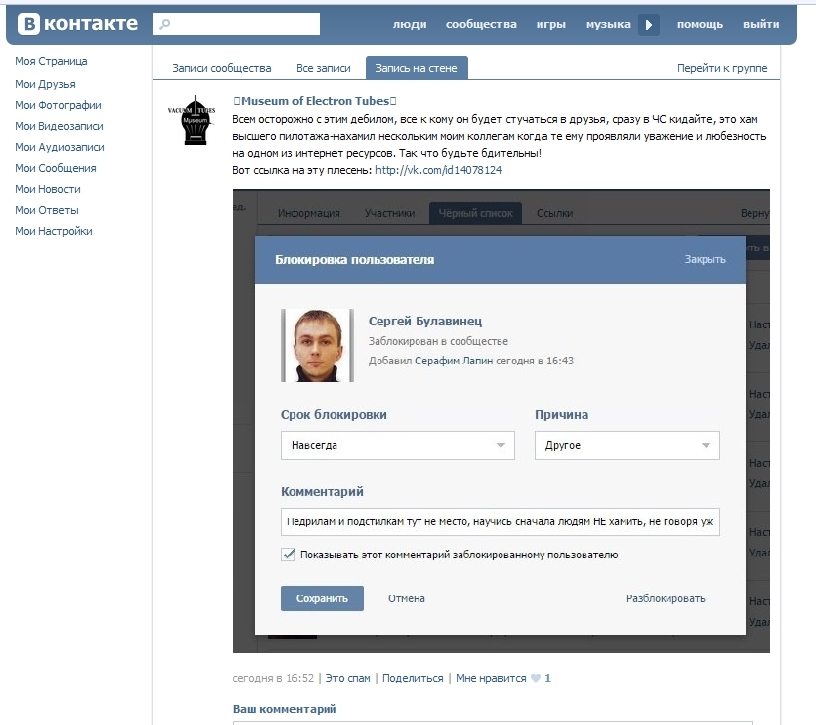This screenshot has height=725, width=816.
Task: Click the 'Поделиться' share link
Action: [412, 678]
